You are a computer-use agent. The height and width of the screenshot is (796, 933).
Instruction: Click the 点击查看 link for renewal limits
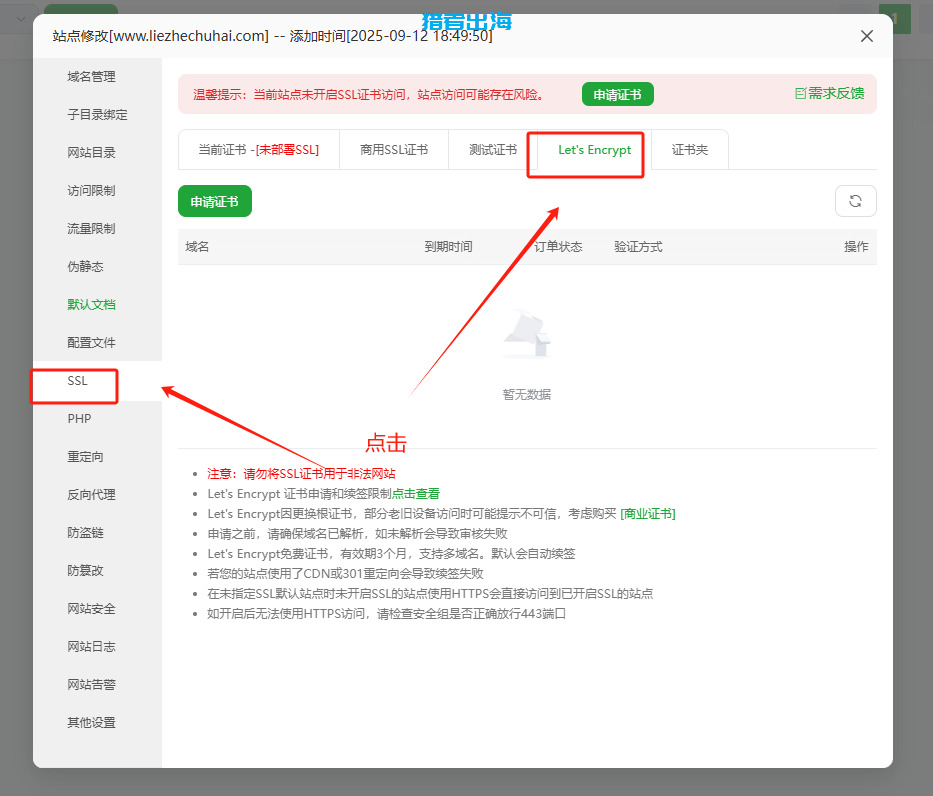click(415, 494)
